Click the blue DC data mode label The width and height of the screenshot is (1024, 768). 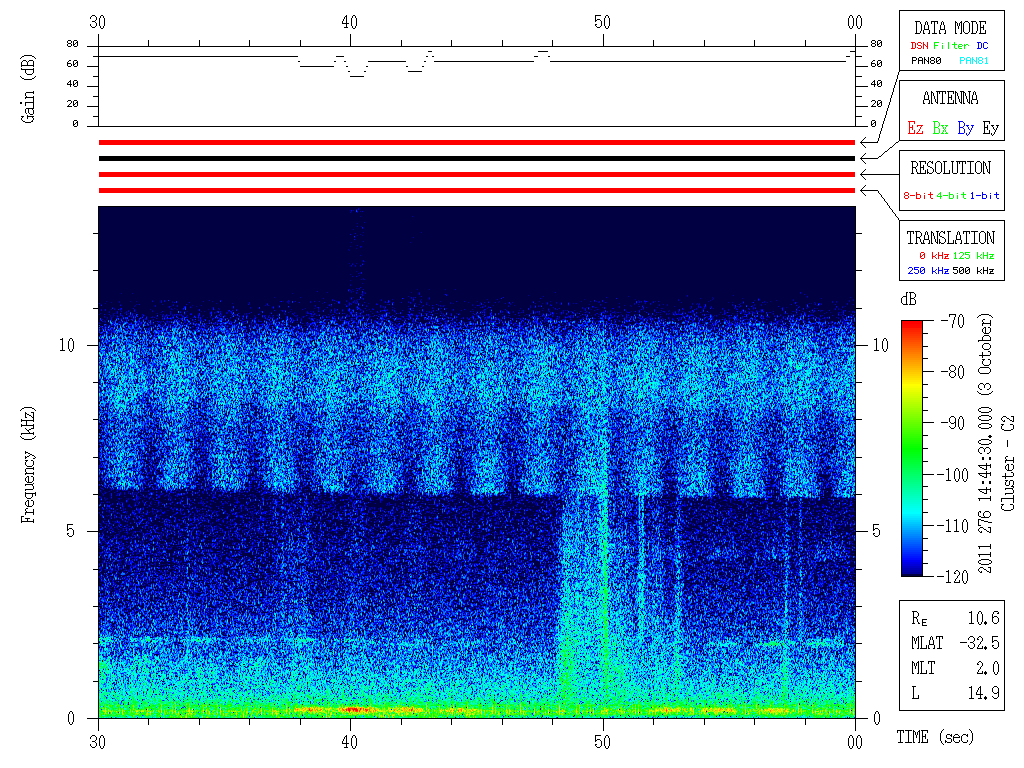(x=982, y=46)
